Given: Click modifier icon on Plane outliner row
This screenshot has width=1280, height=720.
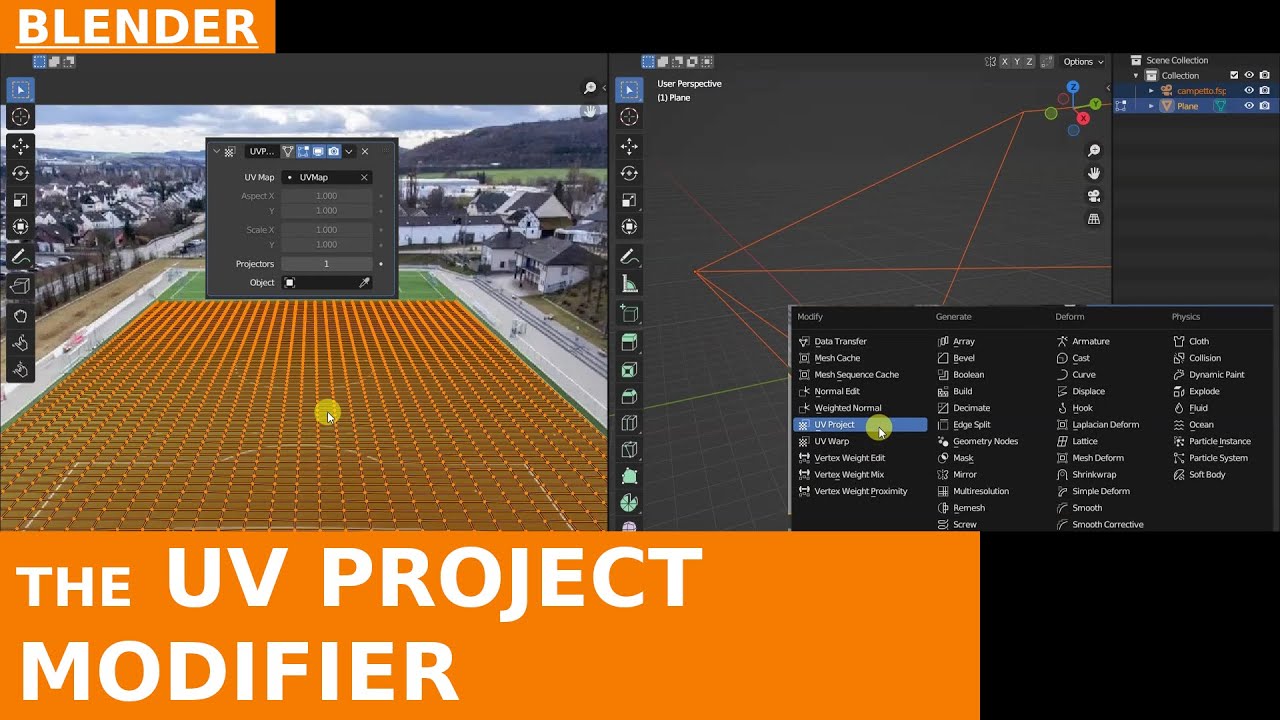Looking at the screenshot, I should [1220, 106].
